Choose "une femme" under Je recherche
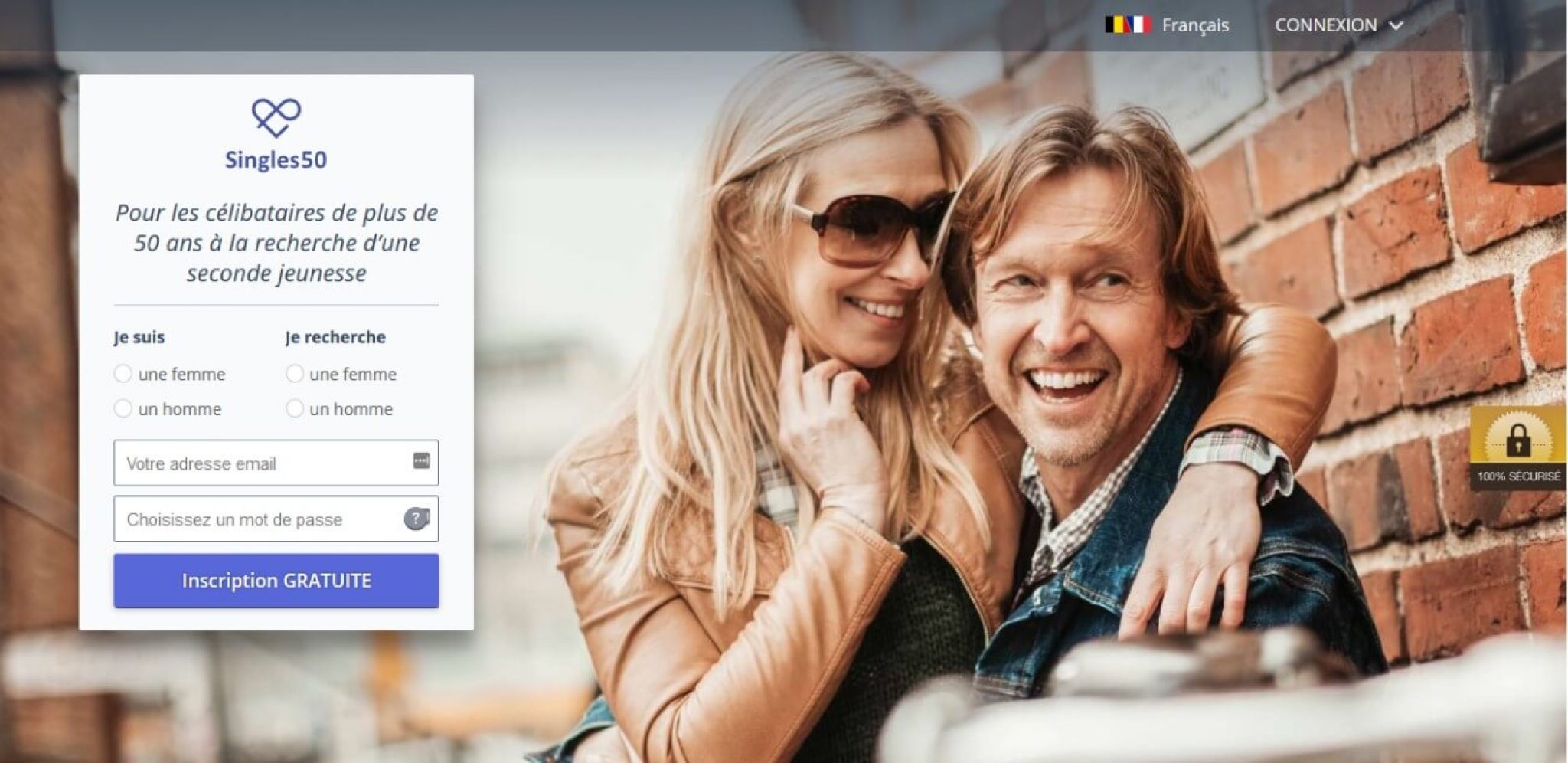This screenshot has width=1568, height=763. [295, 374]
